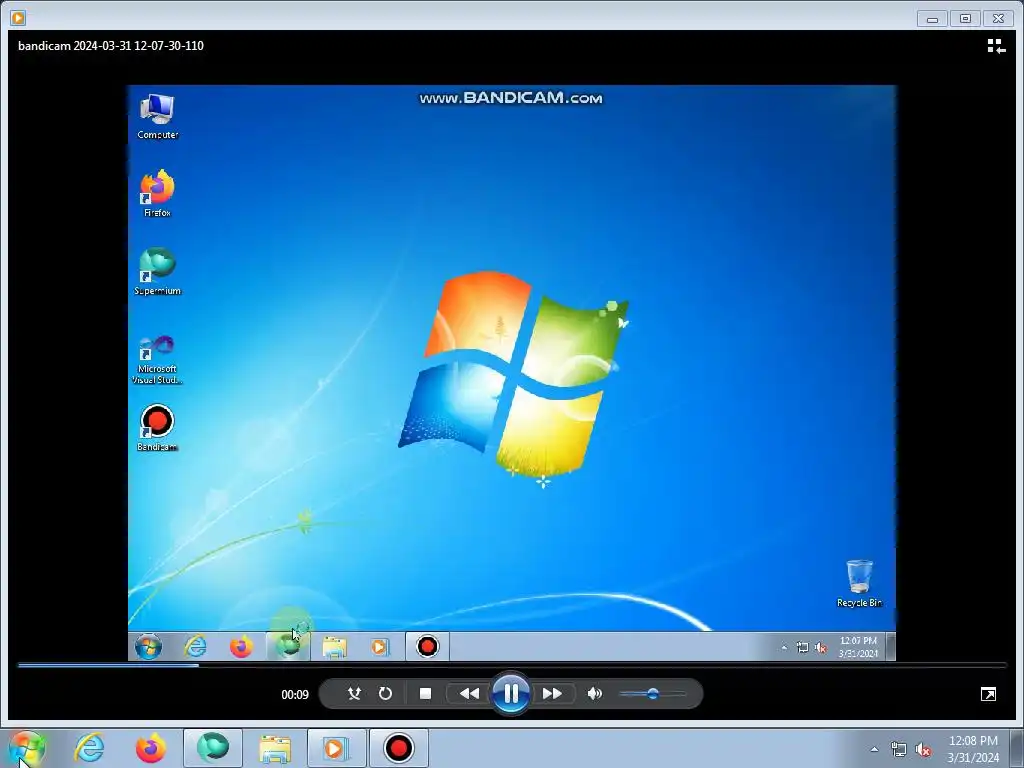Switch to Library view
The height and width of the screenshot is (768, 1024).
pos(996,46)
